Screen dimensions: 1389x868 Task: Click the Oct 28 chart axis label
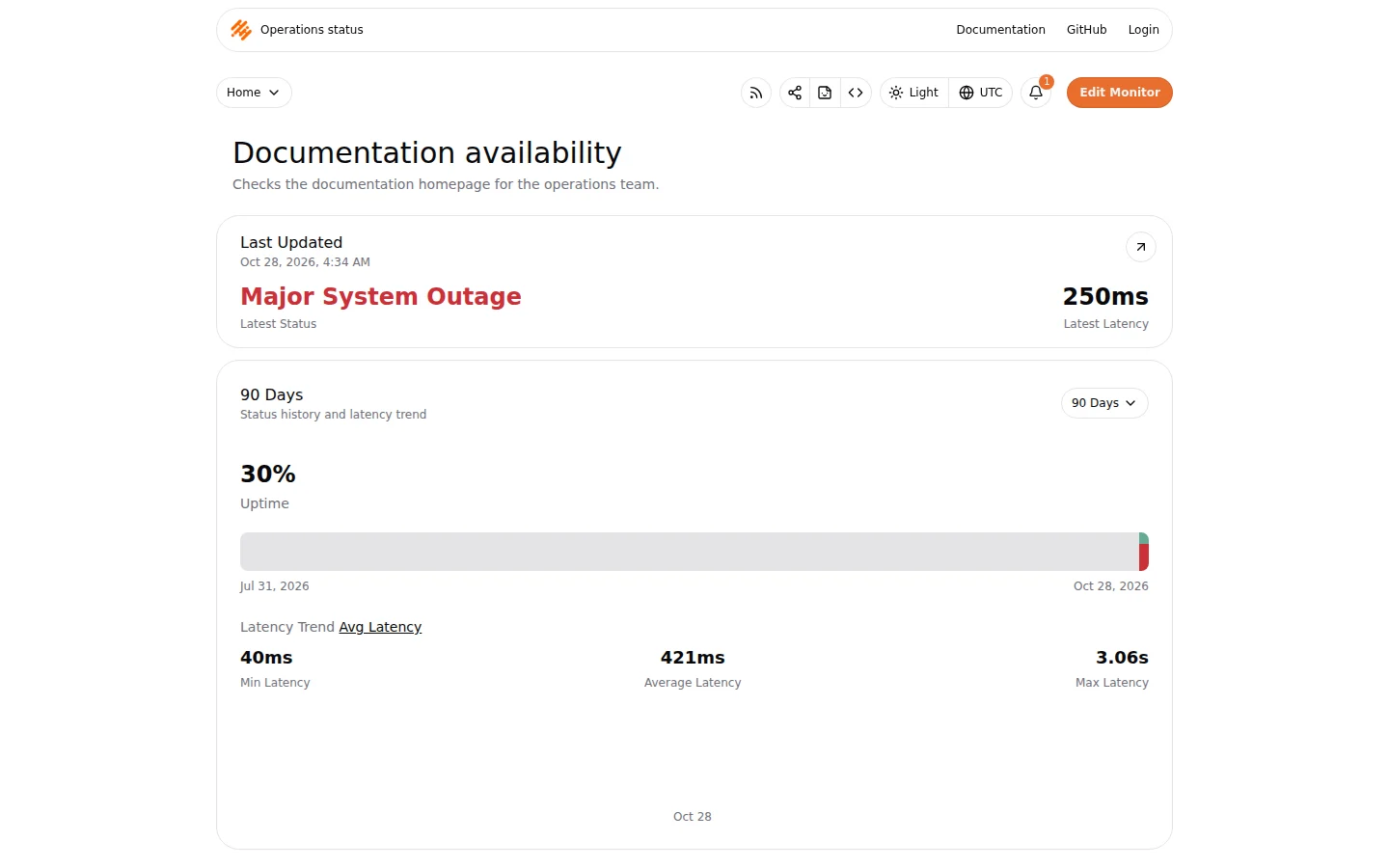(693, 817)
